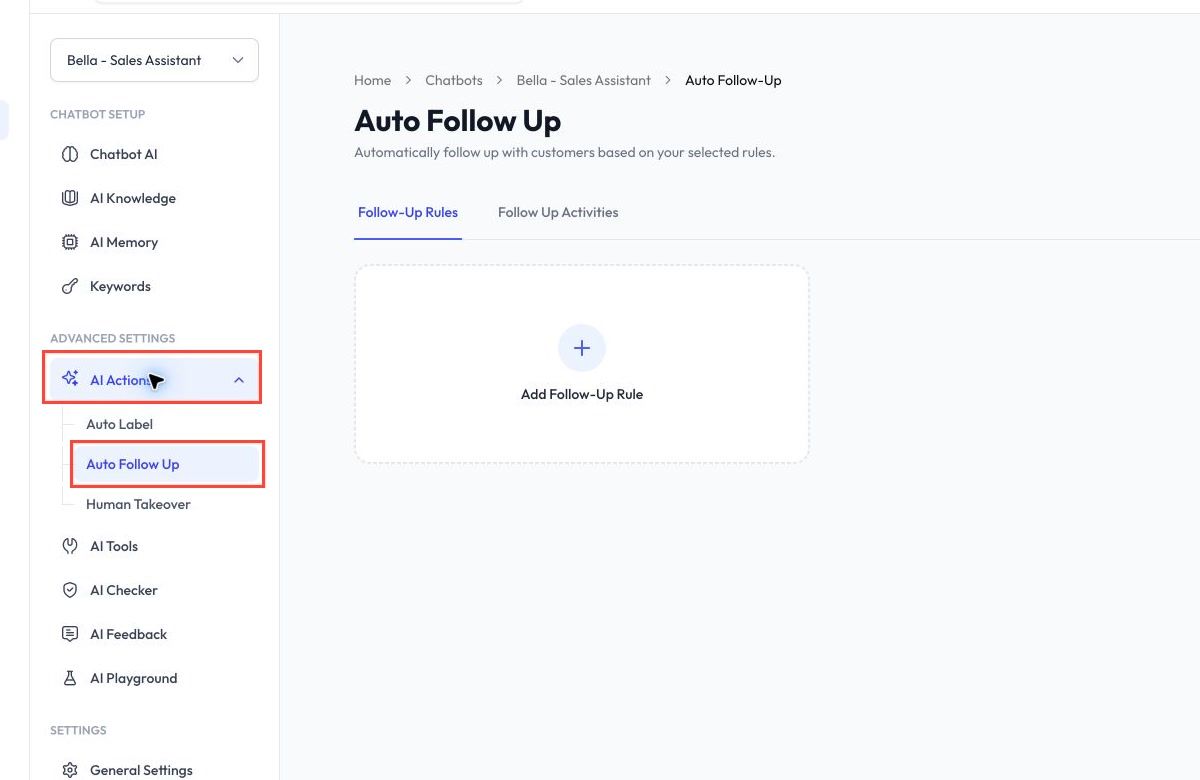Go to Home via breadcrumb

tap(372, 80)
